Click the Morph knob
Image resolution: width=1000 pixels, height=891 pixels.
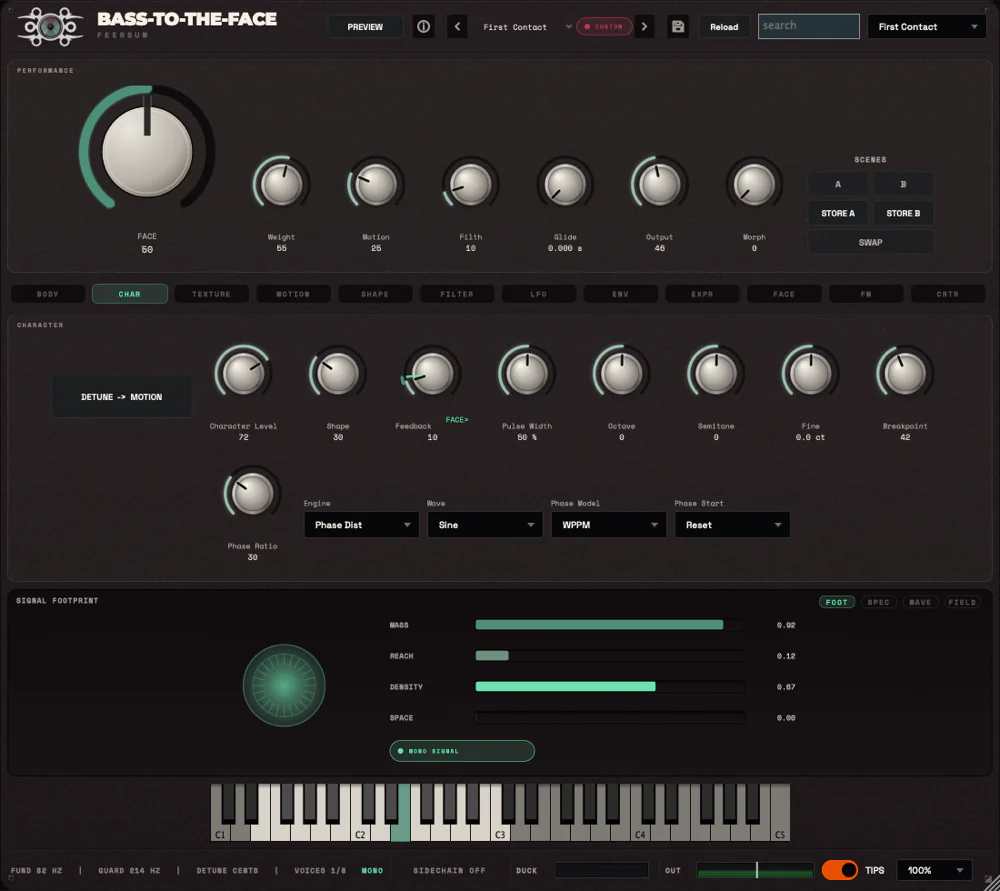click(x=754, y=184)
